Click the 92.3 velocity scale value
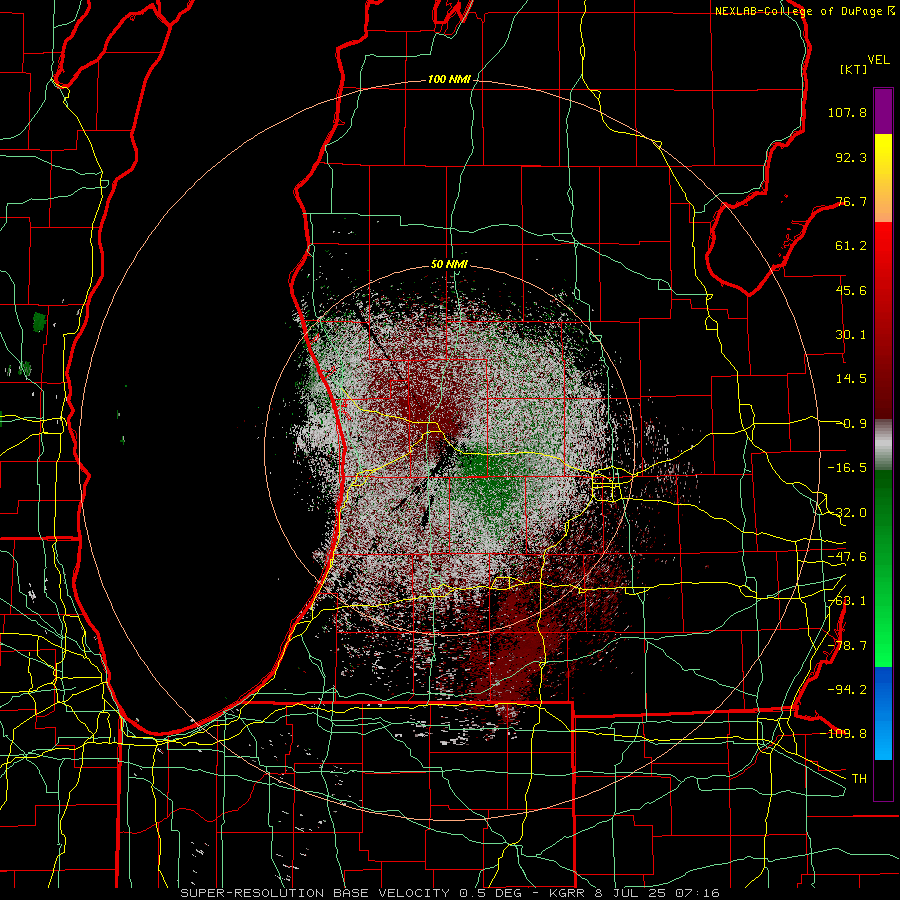900x900 pixels. (851, 157)
